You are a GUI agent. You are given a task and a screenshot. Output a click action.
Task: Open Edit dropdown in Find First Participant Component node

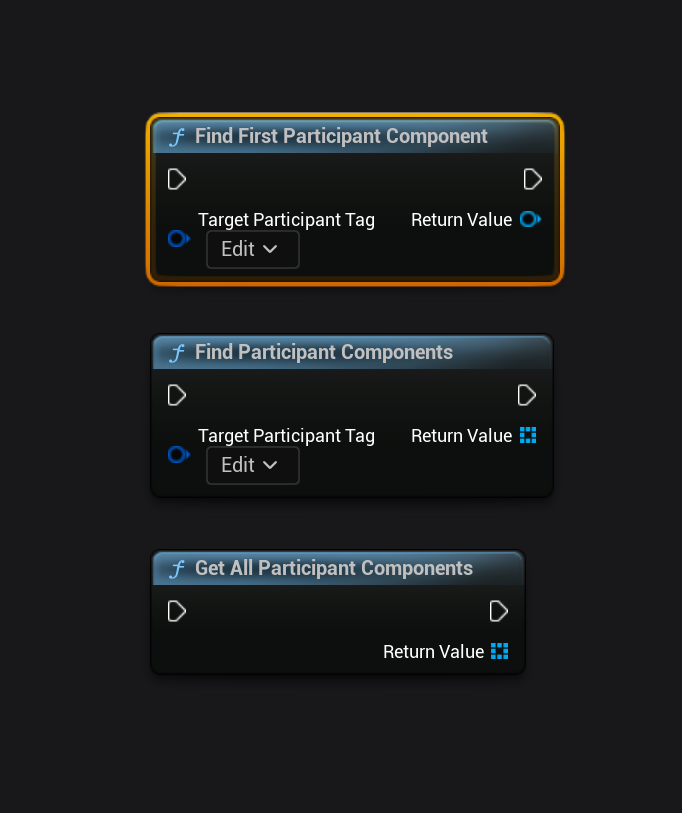tap(252, 249)
